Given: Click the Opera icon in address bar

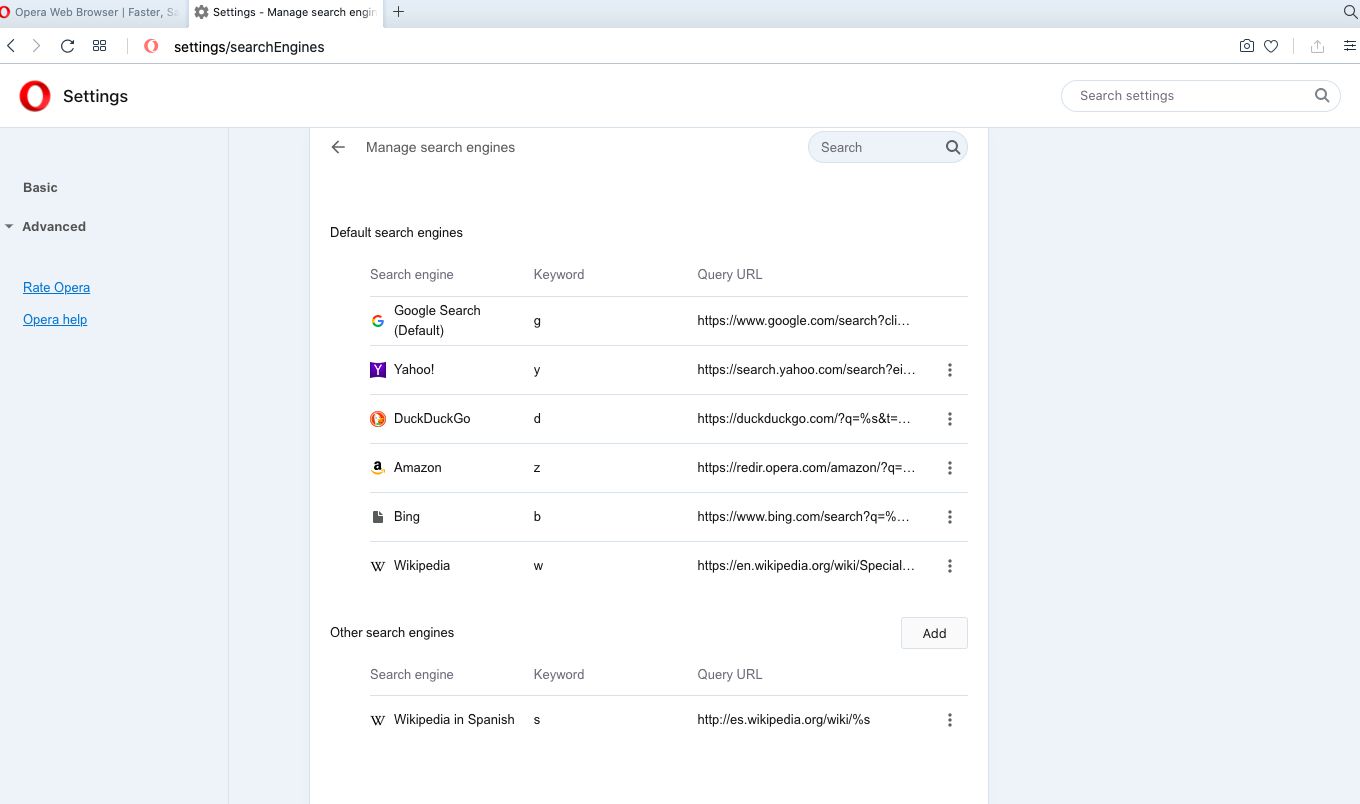Looking at the screenshot, I should (x=151, y=46).
